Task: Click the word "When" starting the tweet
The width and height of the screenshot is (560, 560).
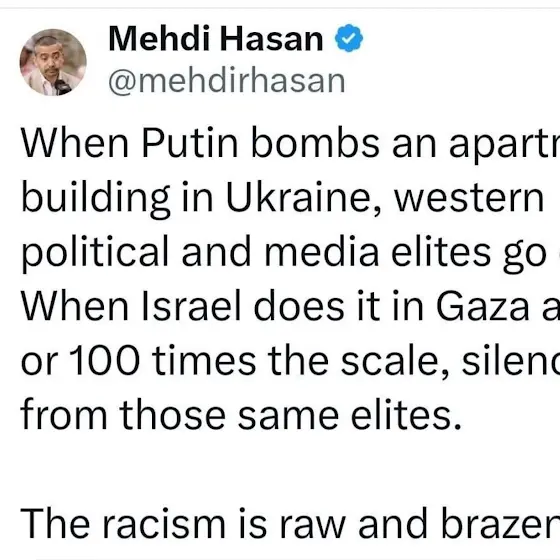Action: [75, 144]
